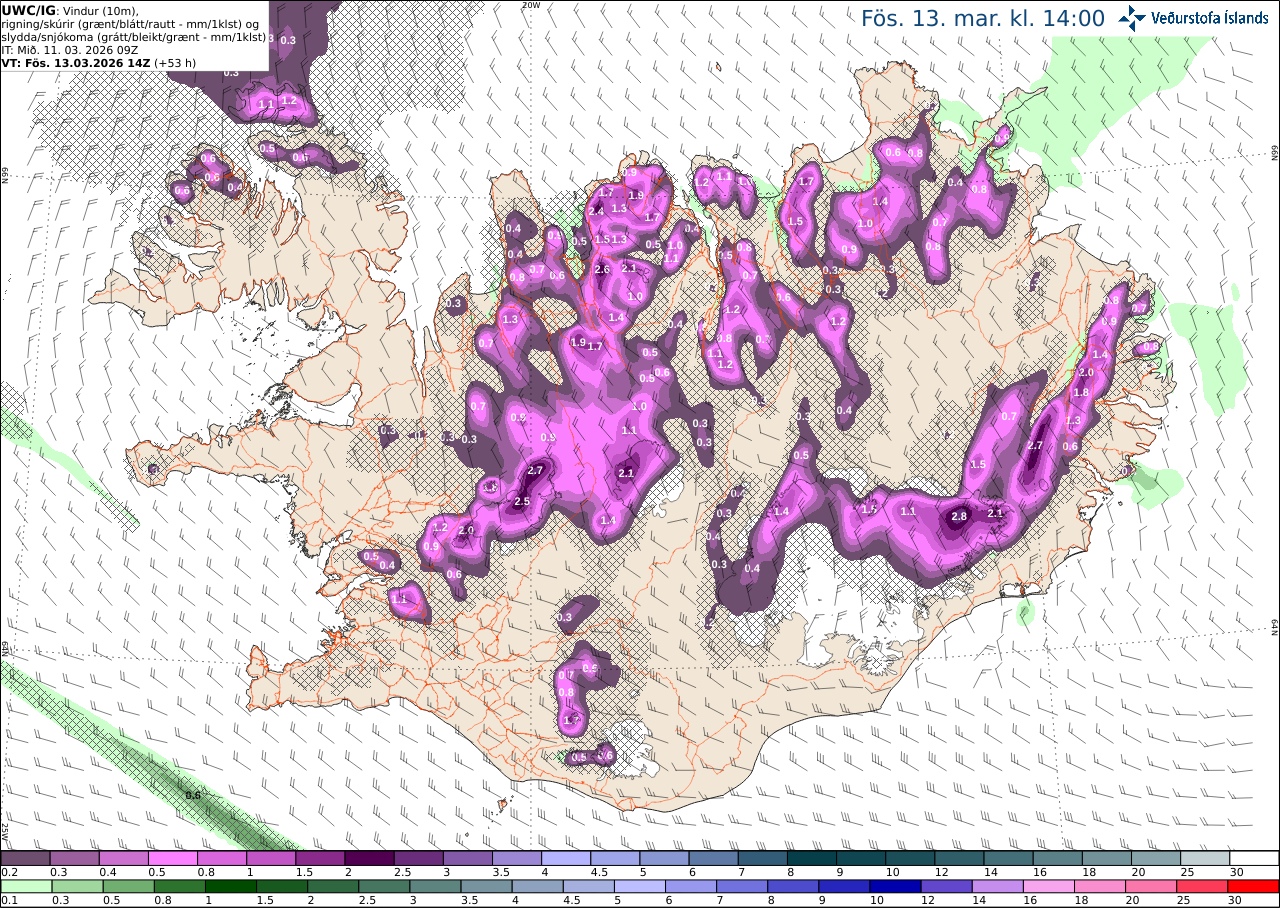The height and width of the screenshot is (908, 1280).
Task: Click the 'Veðurstofa Íslands' logo text
Action: click(1209, 17)
